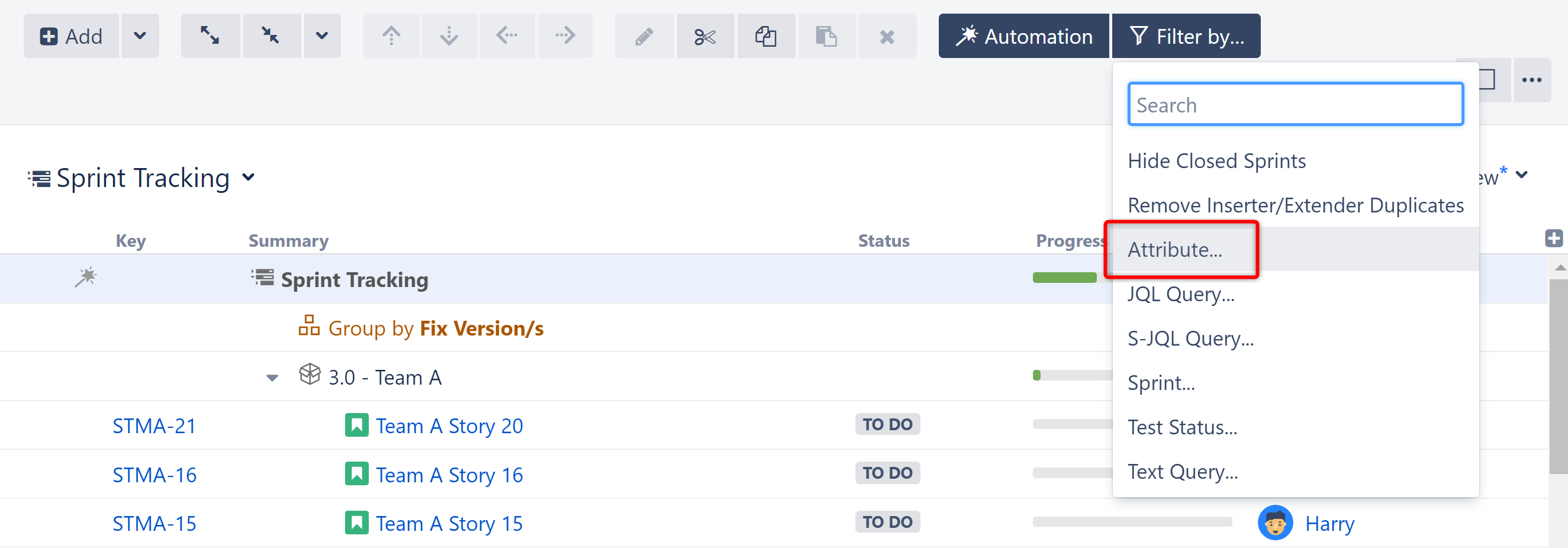The width and height of the screenshot is (1568, 548).
Task: Click the delete X icon in toolbar
Action: [887, 37]
